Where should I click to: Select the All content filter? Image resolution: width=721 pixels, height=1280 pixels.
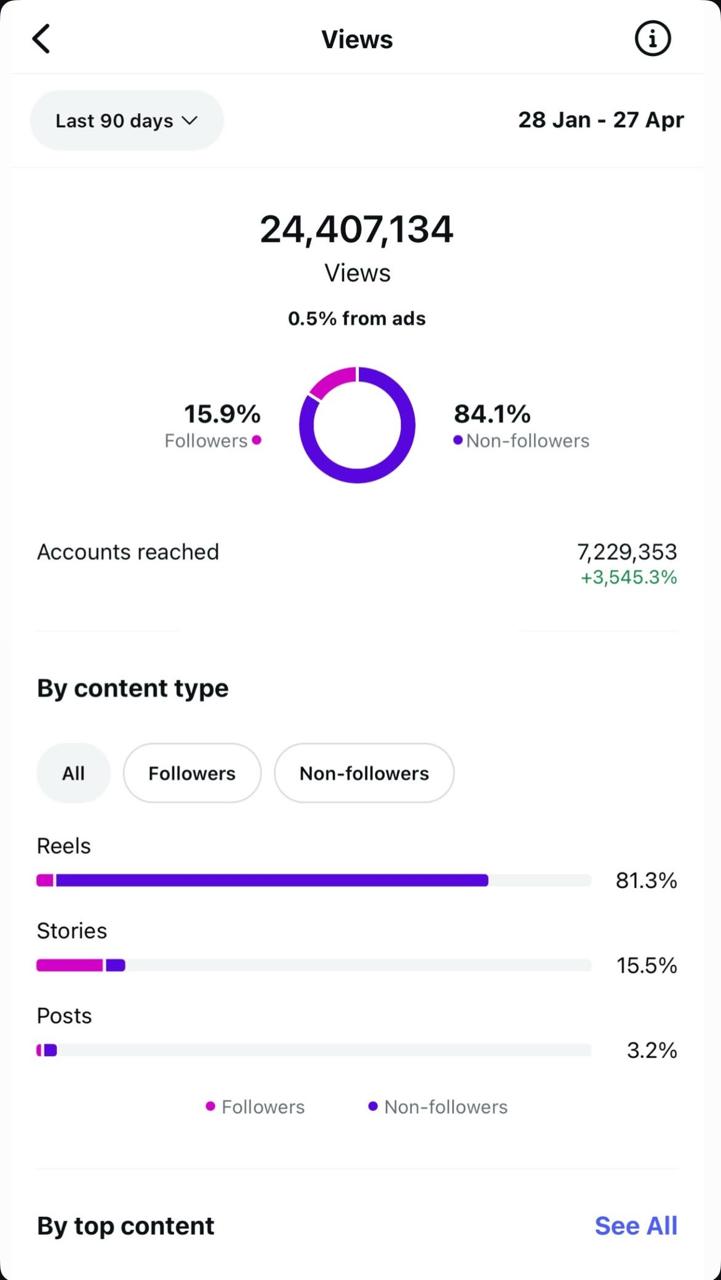pos(73,773)
